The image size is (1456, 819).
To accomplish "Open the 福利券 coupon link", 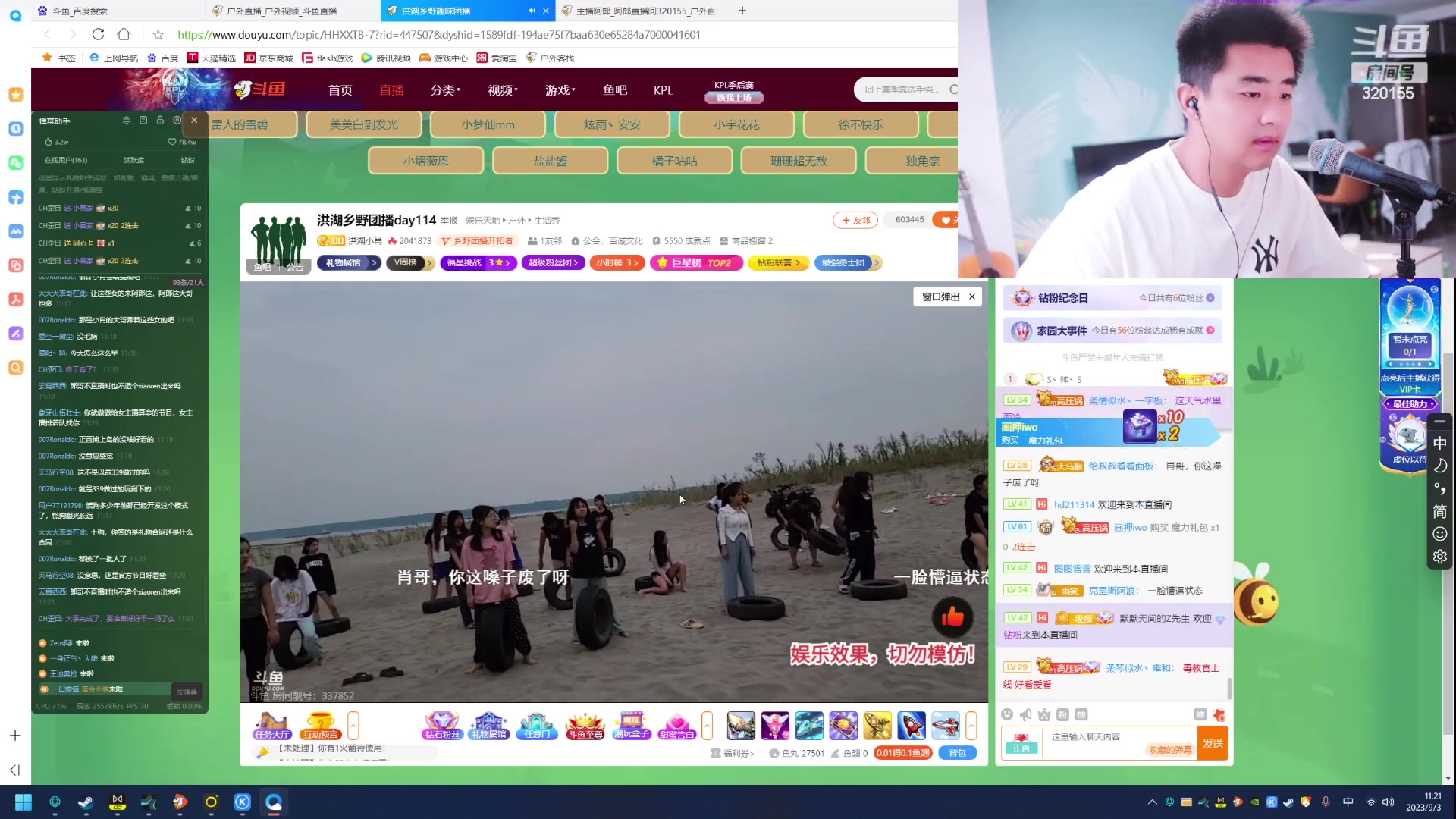I will click(733, 753).
